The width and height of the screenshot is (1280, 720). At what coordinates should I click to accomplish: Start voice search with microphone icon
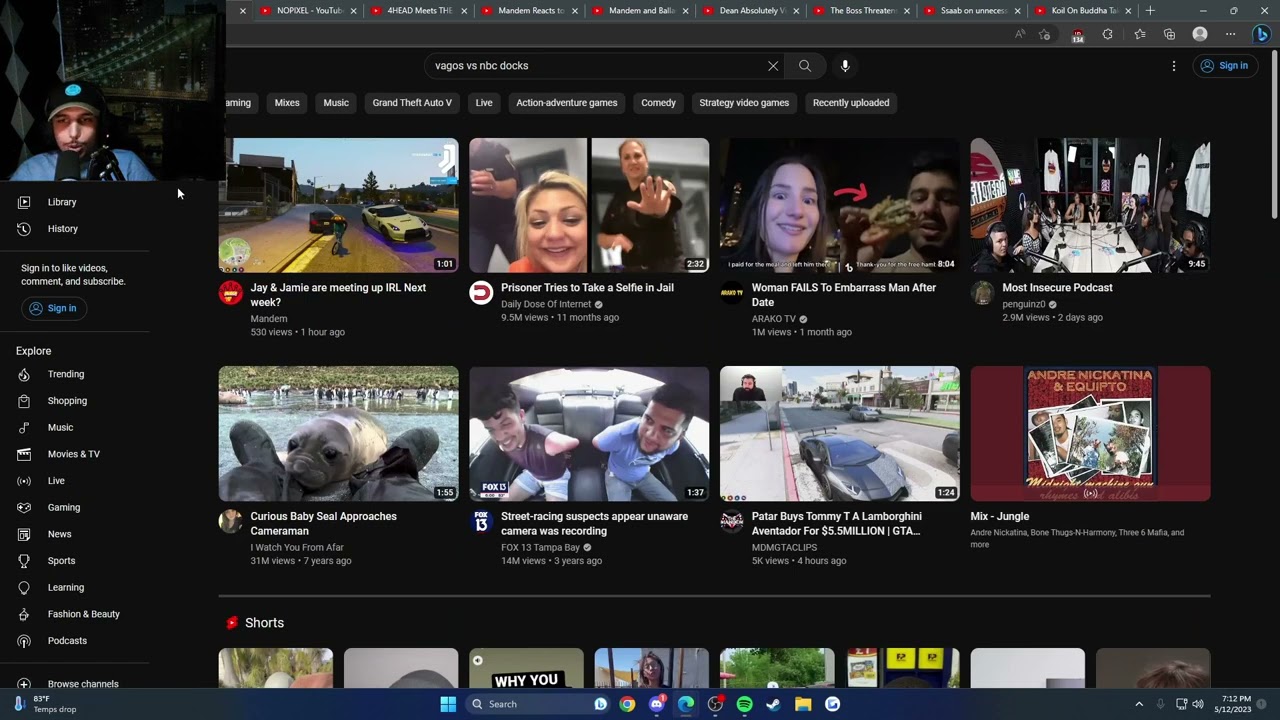point(845,66)
